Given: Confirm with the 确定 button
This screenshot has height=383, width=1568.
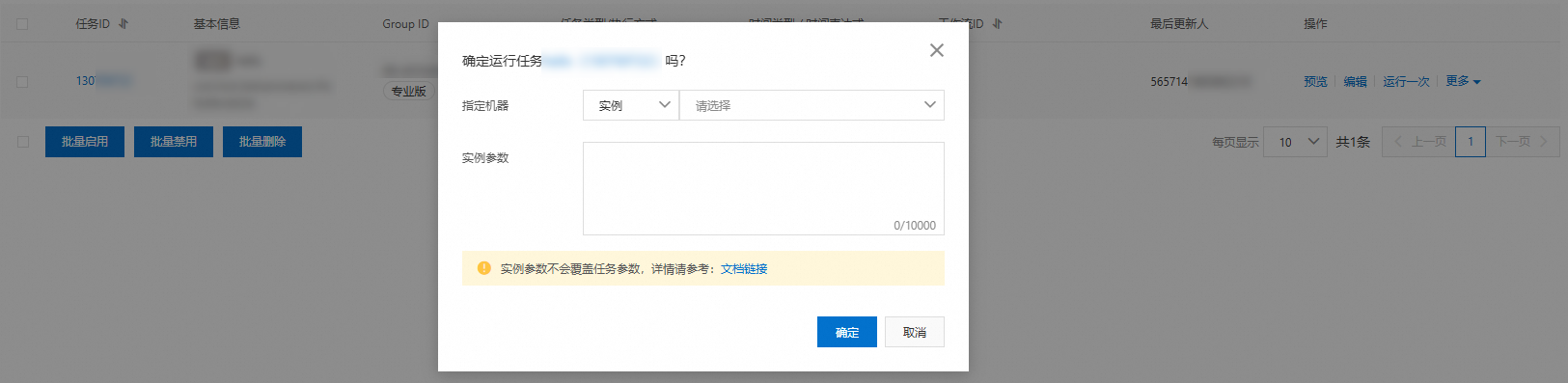Looking at the screenshot, I should click(x=847, y=332).
